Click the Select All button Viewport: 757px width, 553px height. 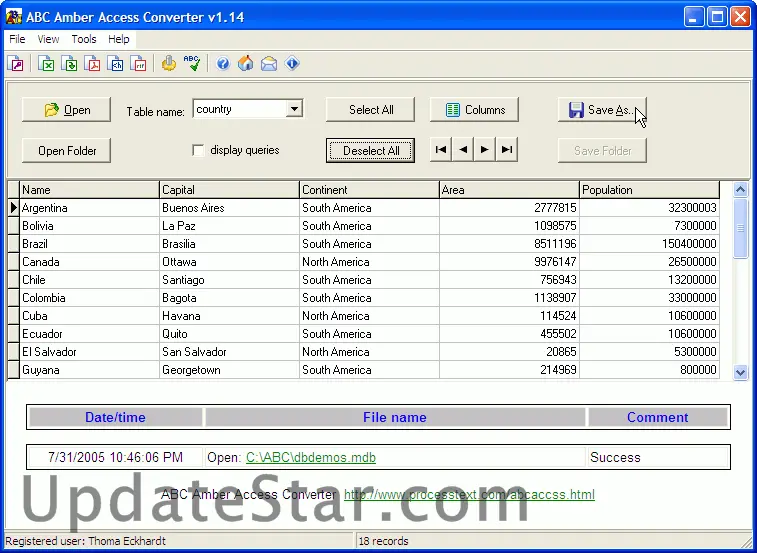pos(371,110)
